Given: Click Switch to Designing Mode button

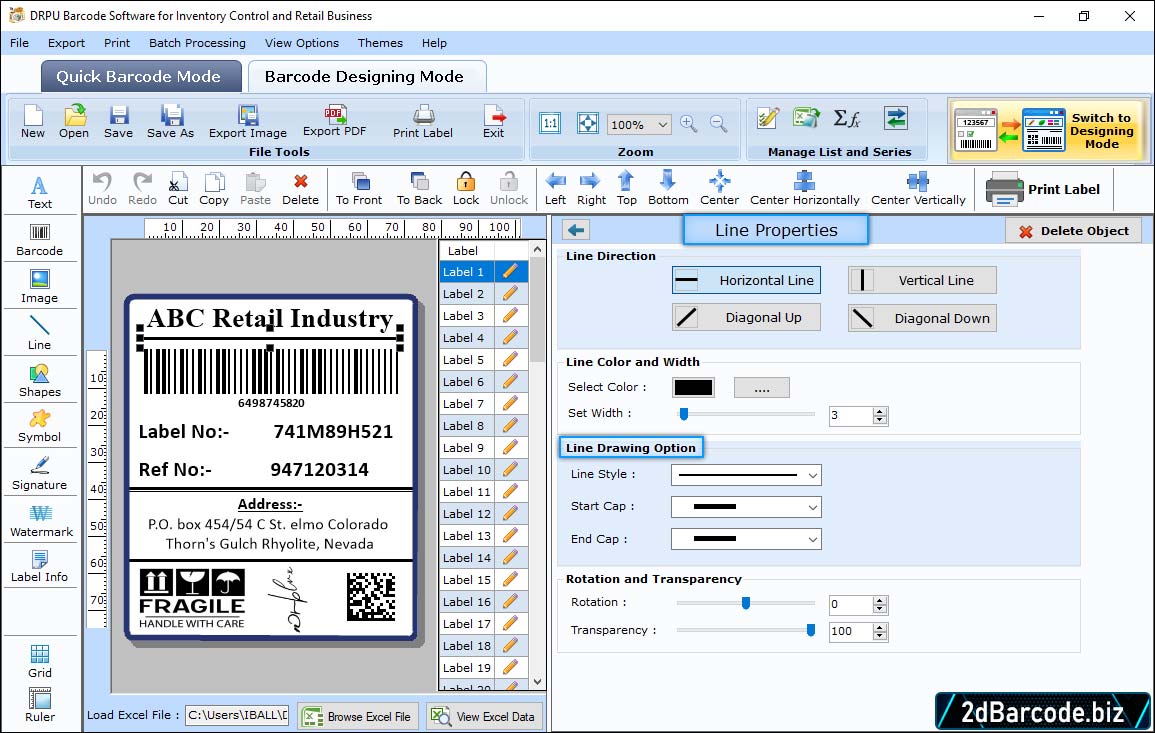Looking at the screenshot, I should (1048, 130).
